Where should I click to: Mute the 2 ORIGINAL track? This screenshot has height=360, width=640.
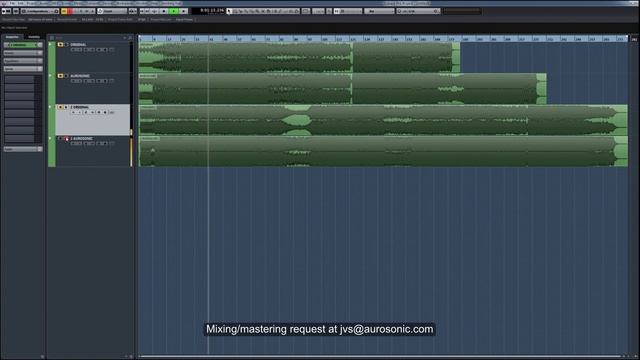(60, 107)
